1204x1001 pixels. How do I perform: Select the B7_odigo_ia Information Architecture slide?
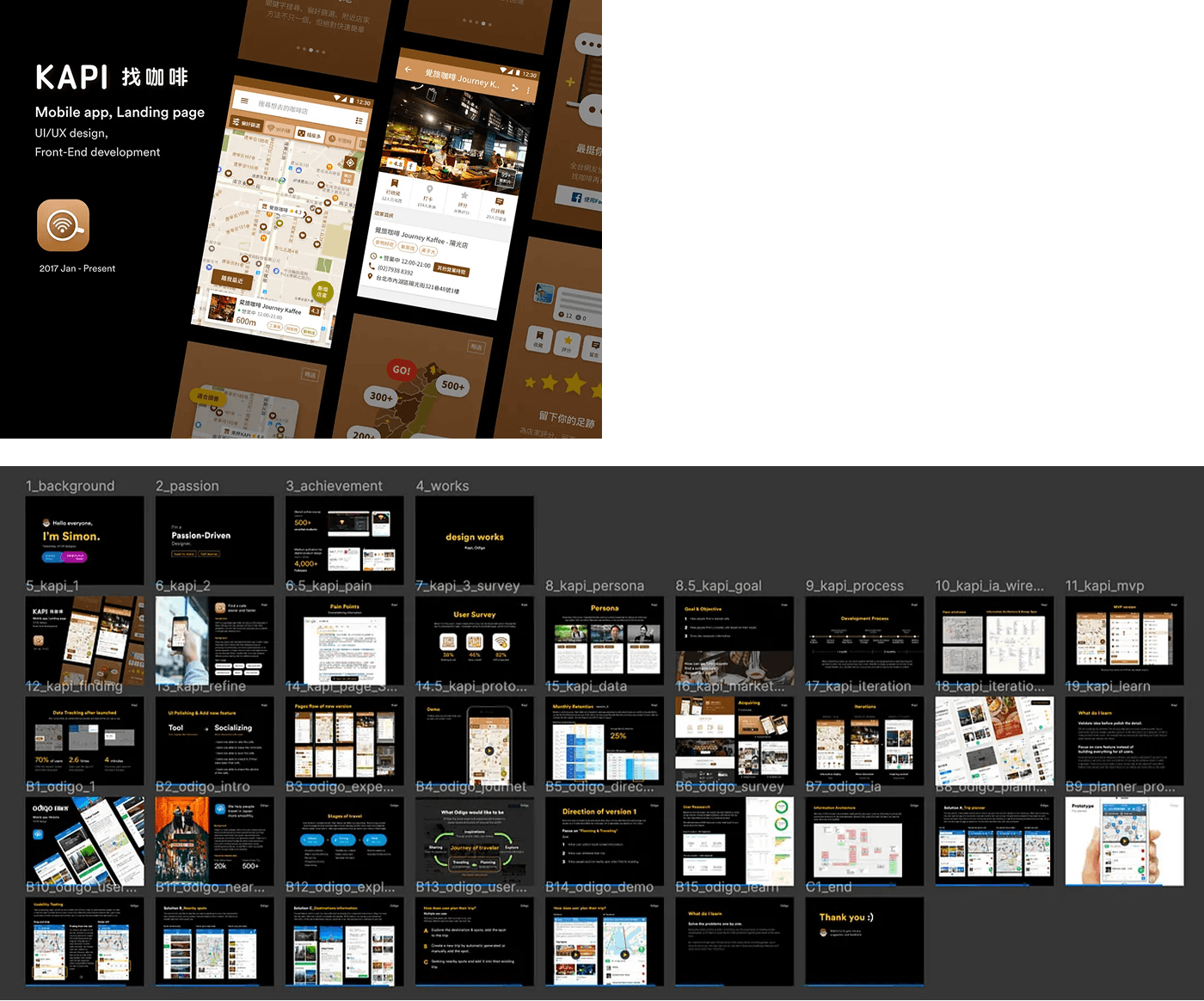coord(864,841)
